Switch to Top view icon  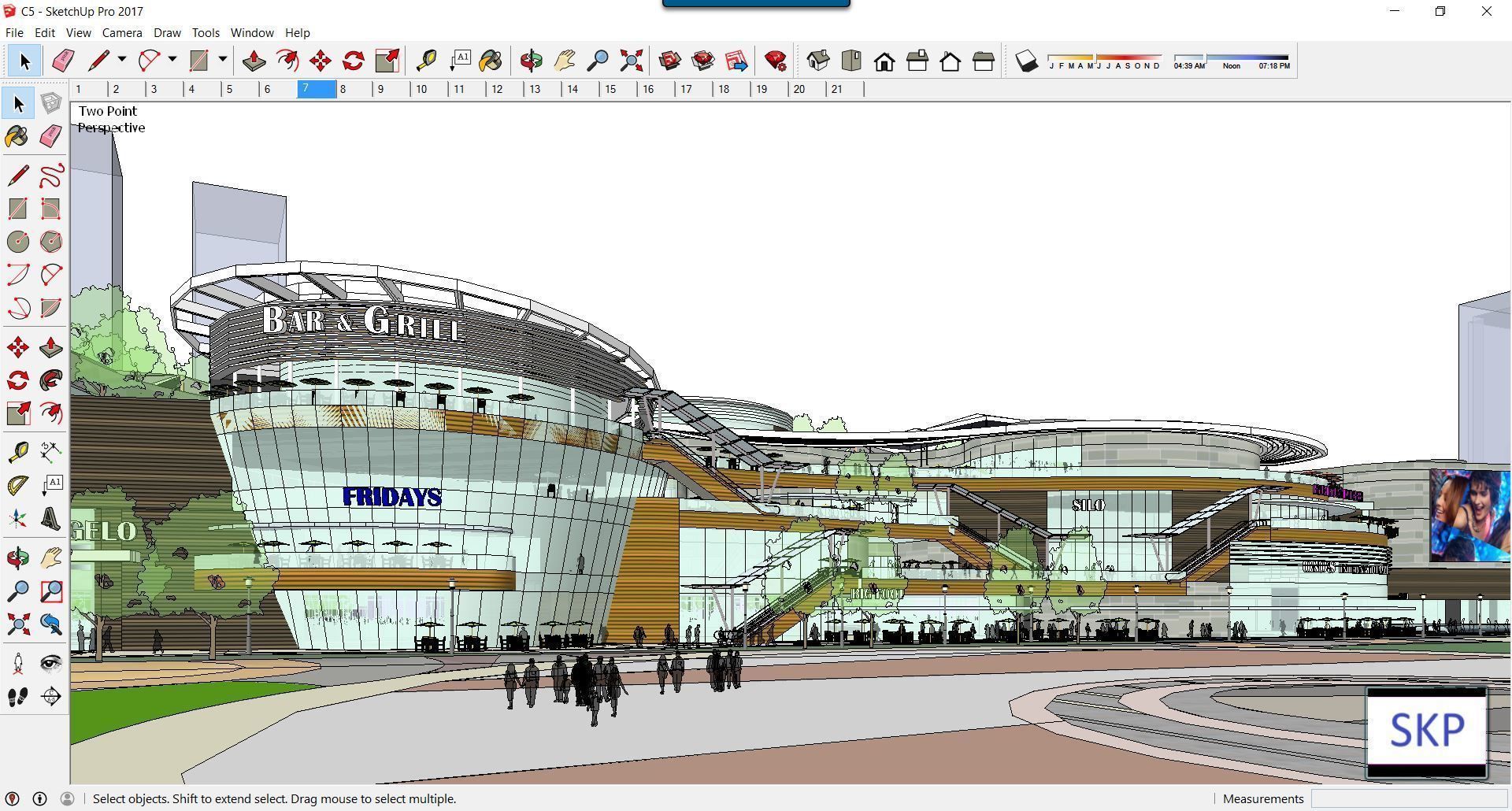pos(851,61)
